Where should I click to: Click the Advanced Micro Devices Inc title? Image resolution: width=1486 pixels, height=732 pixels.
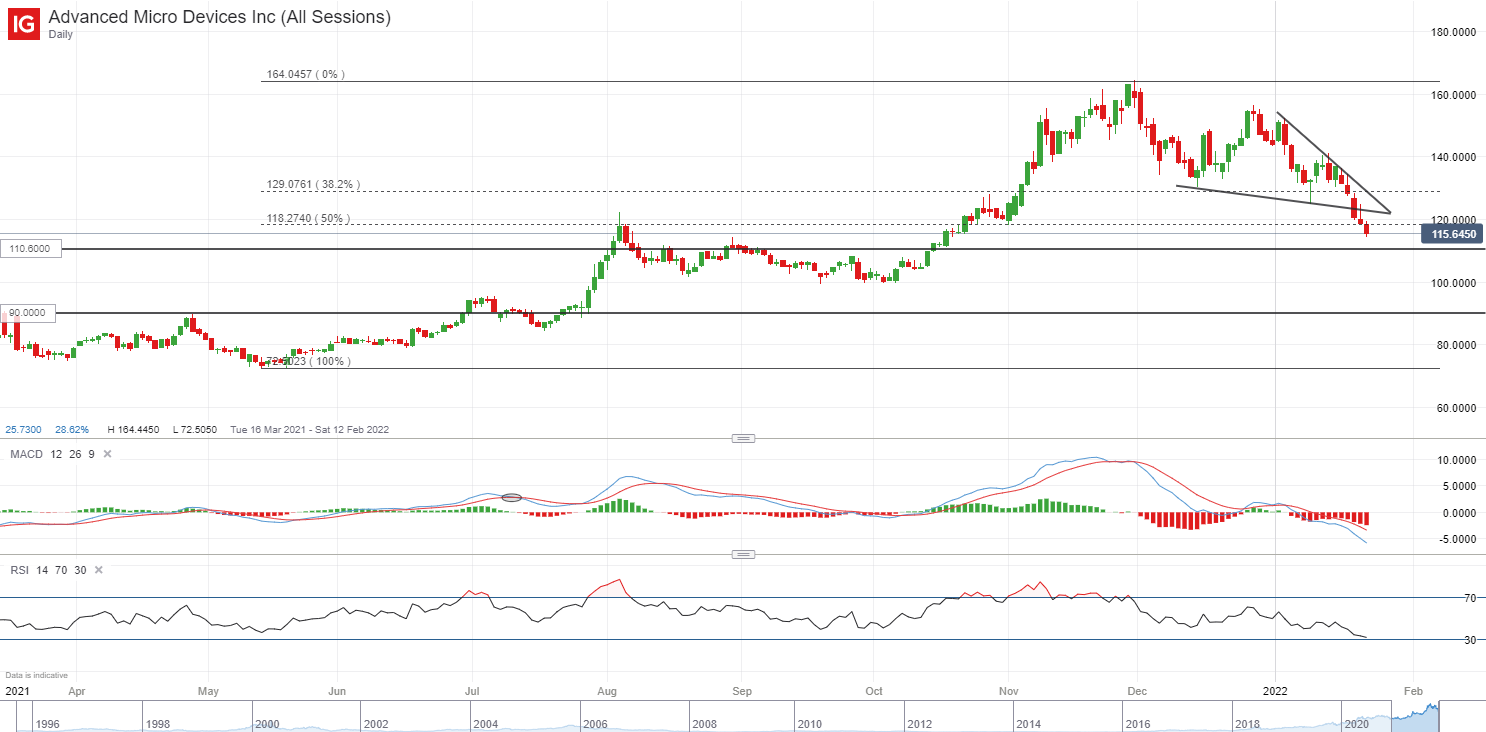(x=220, y=17)
